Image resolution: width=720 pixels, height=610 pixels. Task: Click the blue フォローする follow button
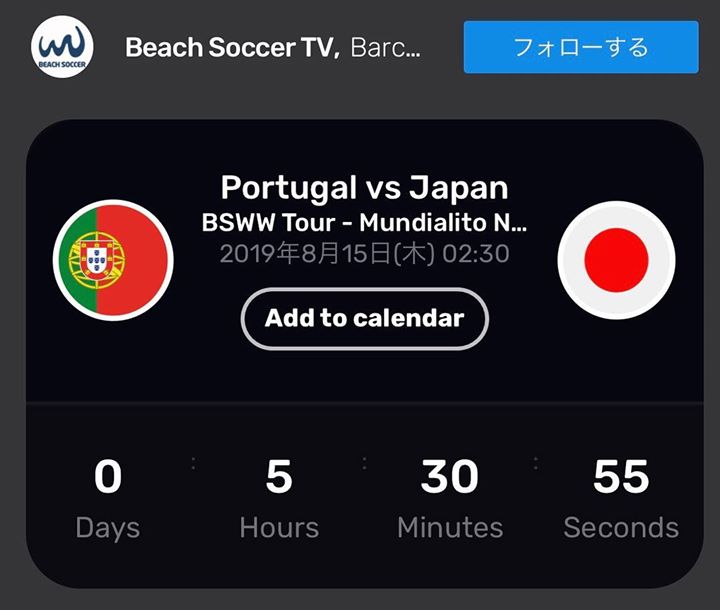pos(581,47)
